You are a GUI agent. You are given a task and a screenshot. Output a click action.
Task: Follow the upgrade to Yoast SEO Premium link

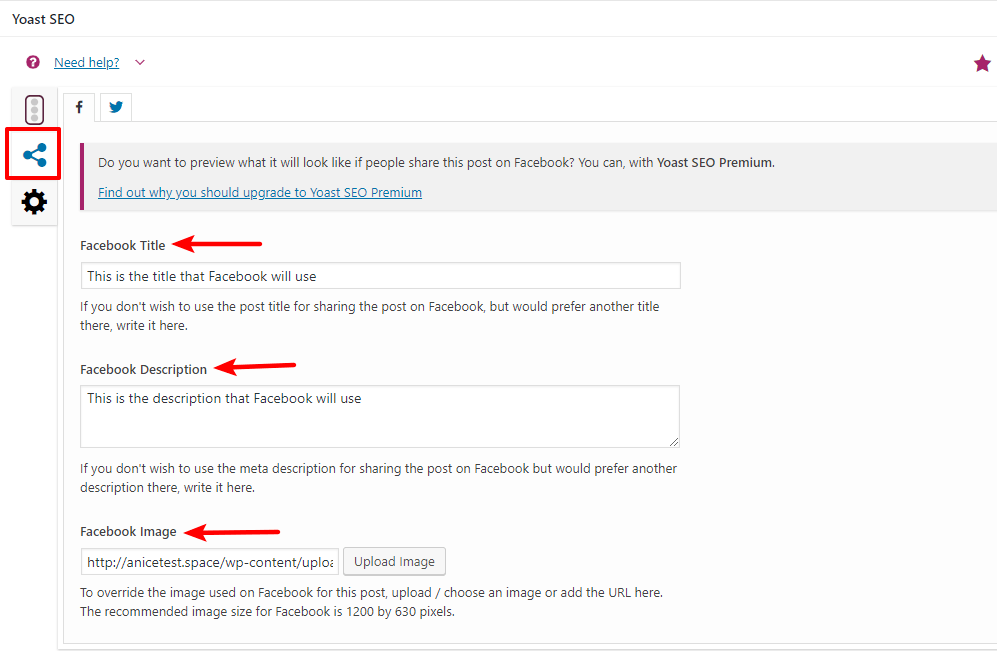[x=259, y=193]
